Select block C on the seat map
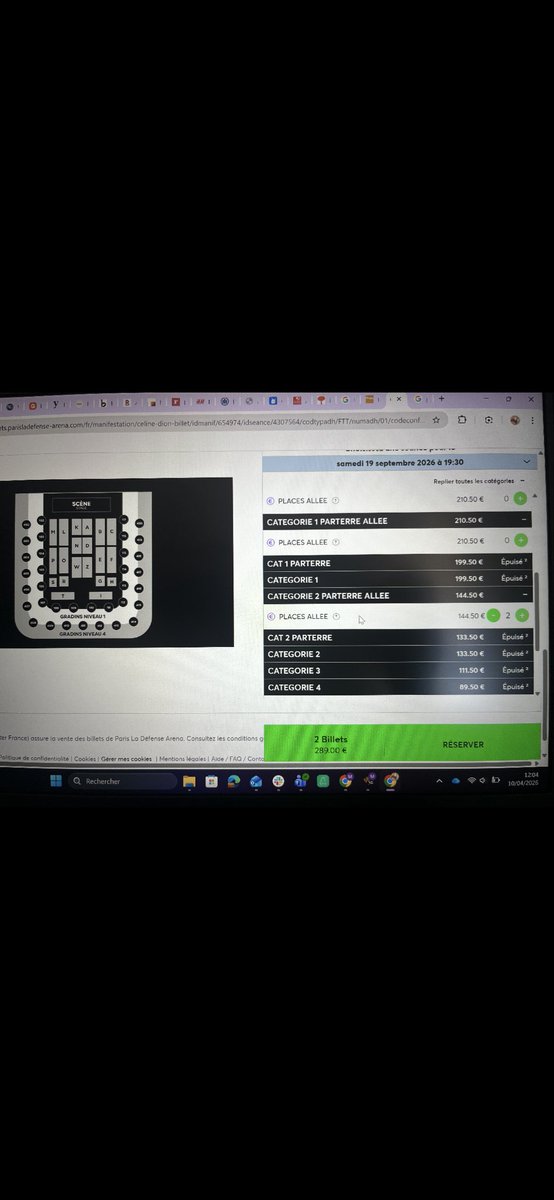 [111, 531]
